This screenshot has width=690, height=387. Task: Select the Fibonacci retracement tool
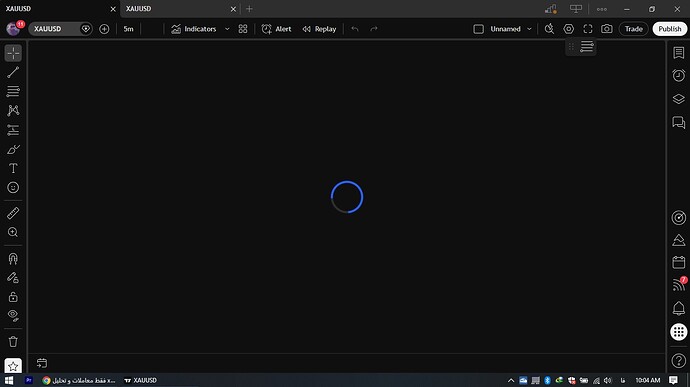coord(13,91)
